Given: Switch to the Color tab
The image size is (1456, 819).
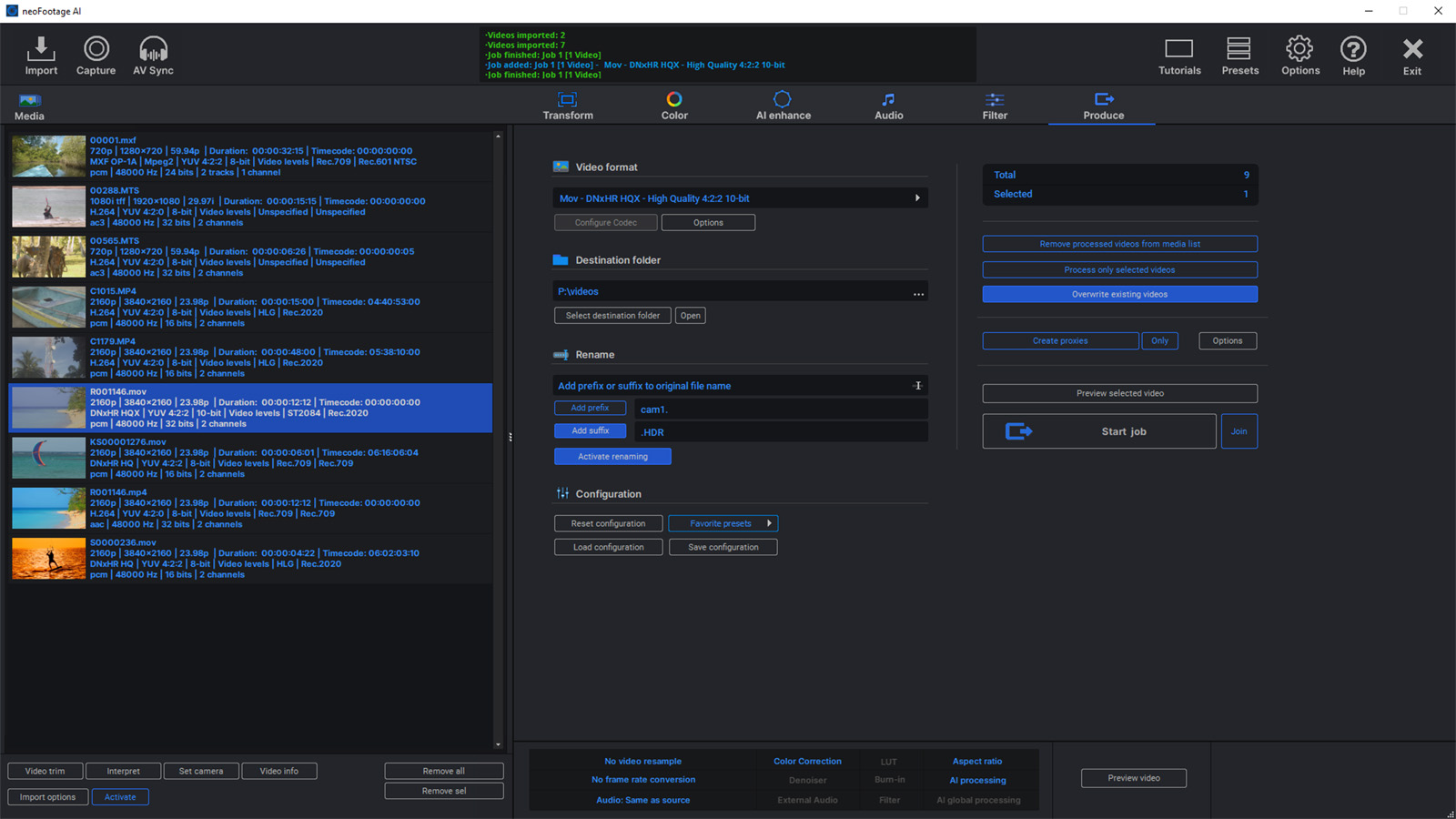Looking at the screenshot, I should coord(674,106).
